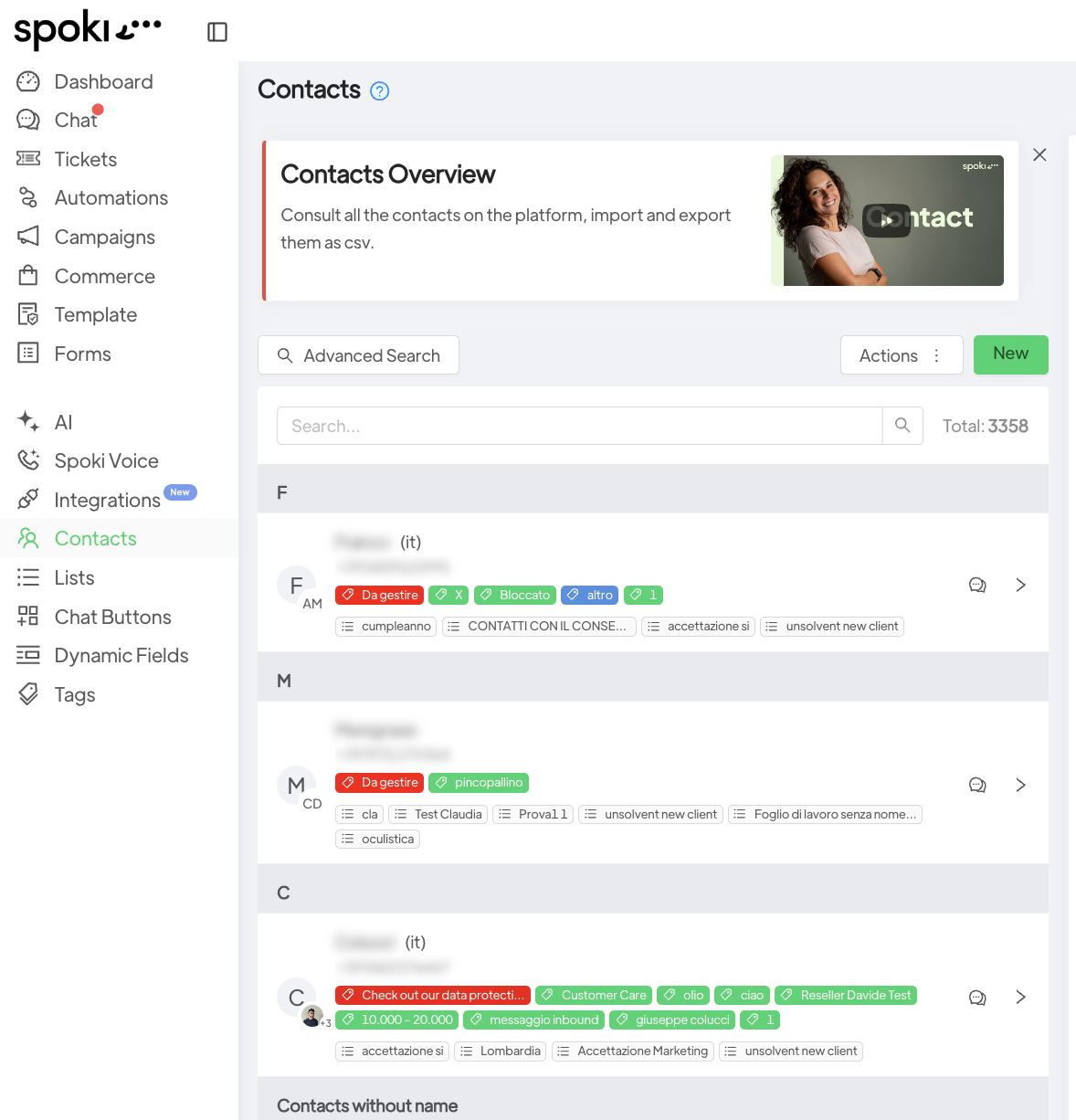Image resolution: width=1076 pixels, height=1120 pixels.
Task: Click the green New button
Action: (1010, 354)
